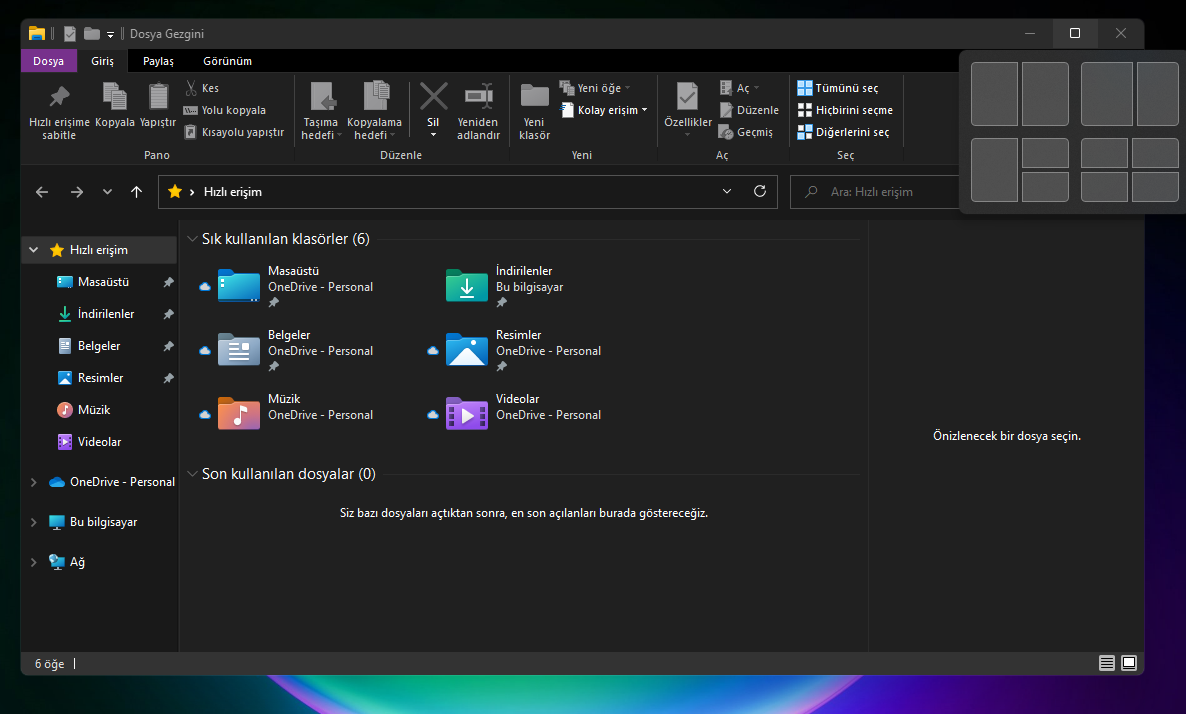Open the İndirilenler folder tile
Screen dimensions: 1186x714
pyautogui.click(x=505, y=286)
